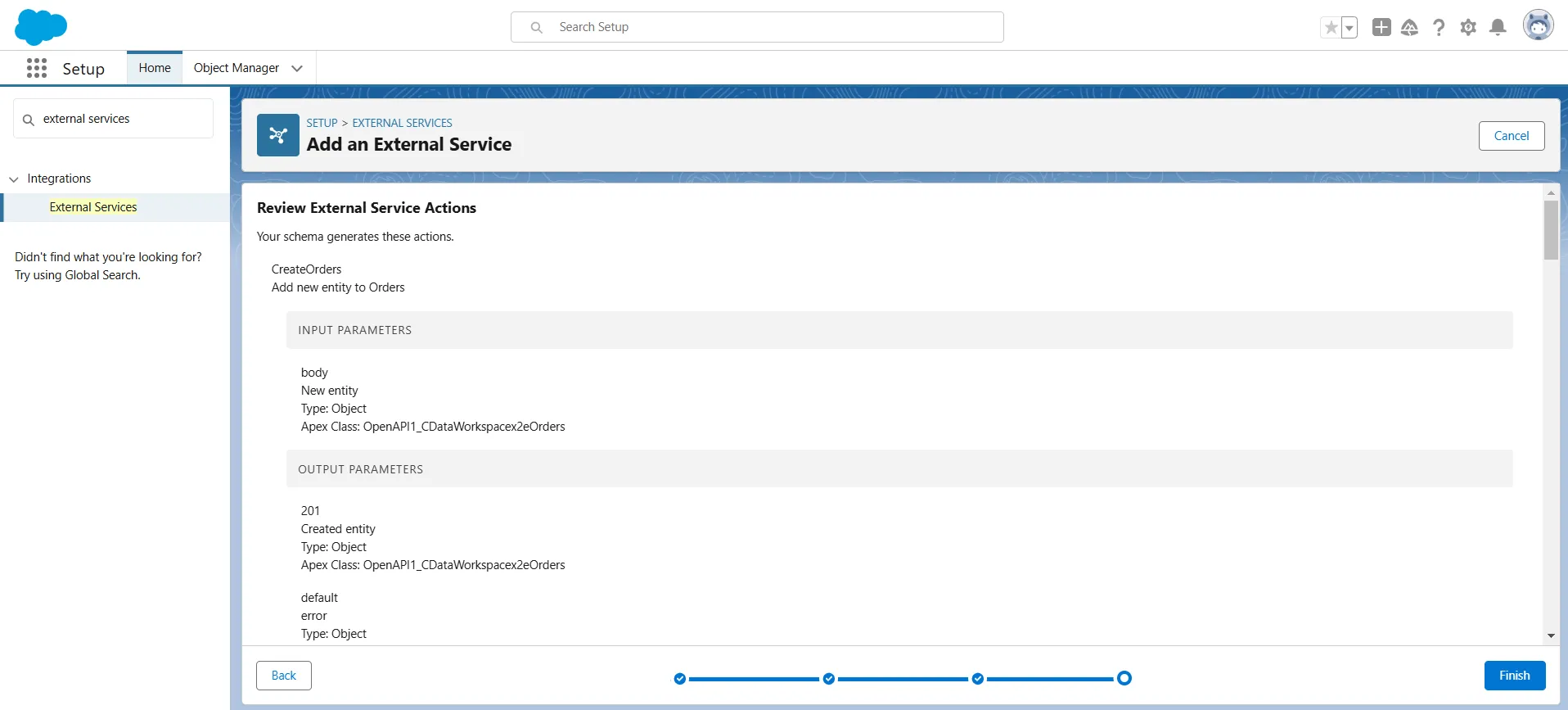The image size is (1568, 710).
Task: Click the favorites star icon
Action: tap(1331, 28)
